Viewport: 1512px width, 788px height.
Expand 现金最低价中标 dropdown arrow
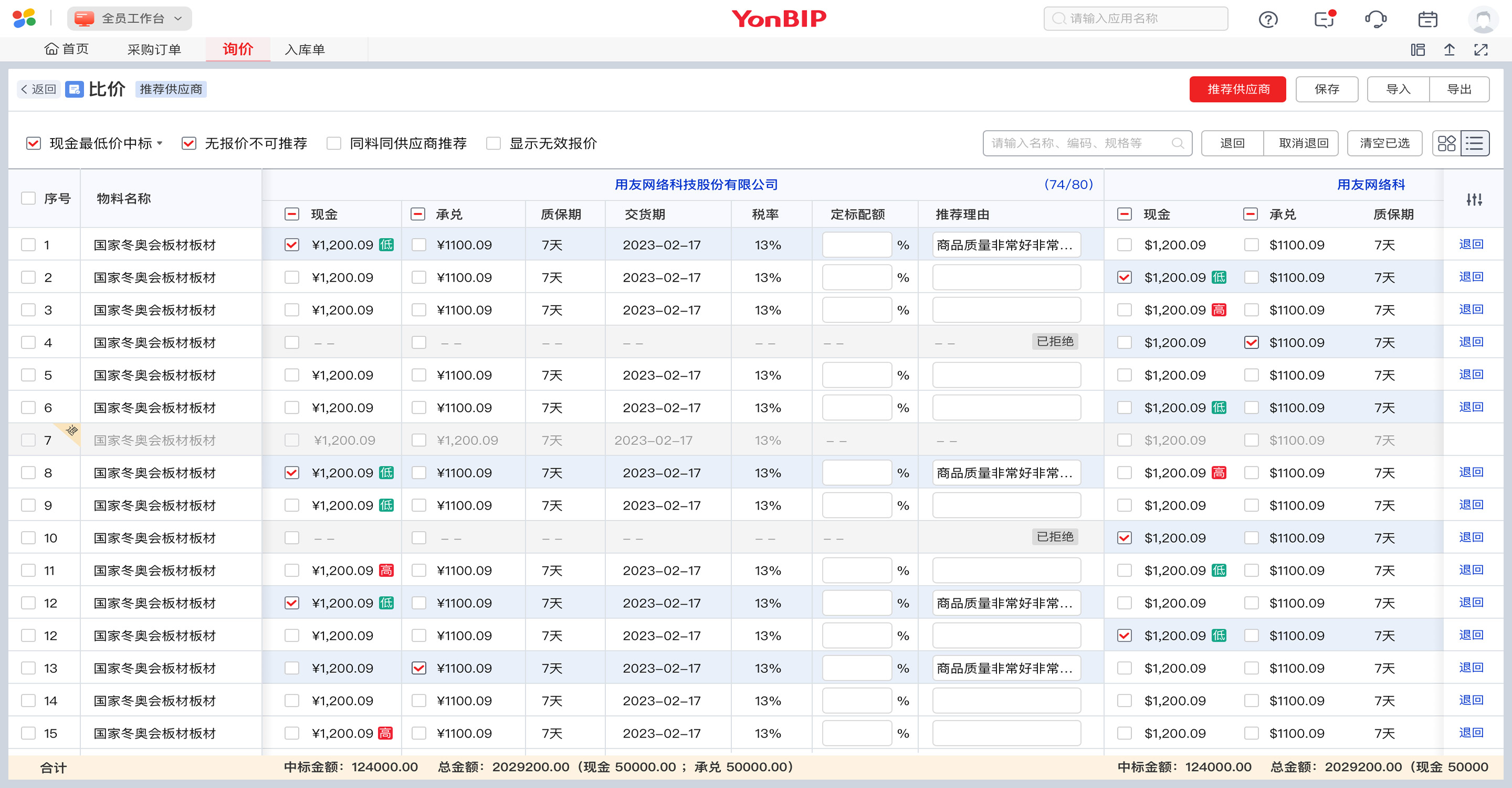pos(160,143)
